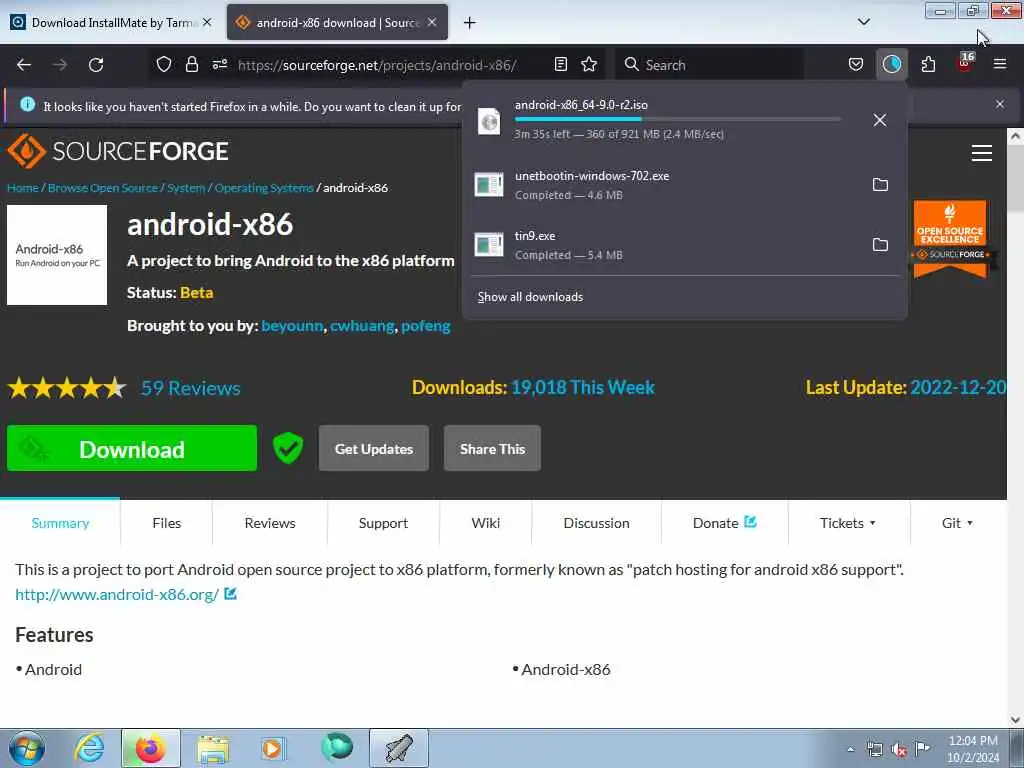Click the uBlock extension icon with badge 16
Screen dimensions: 1024x768
pyautogui.click(x=965, y=63)
